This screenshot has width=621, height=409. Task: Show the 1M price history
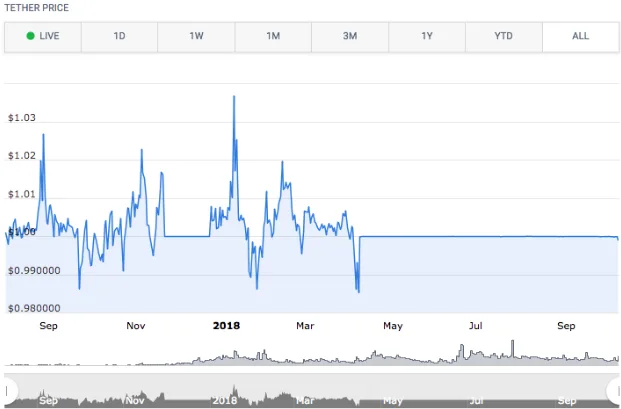pyautogui.click(x=273, y=36)
